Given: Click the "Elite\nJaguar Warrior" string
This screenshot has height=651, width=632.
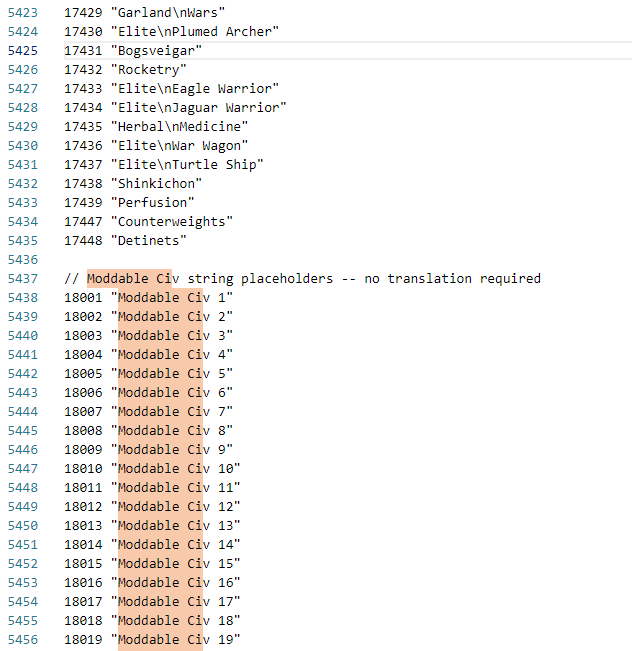Looking at the screenshot, I should [198, 107].
